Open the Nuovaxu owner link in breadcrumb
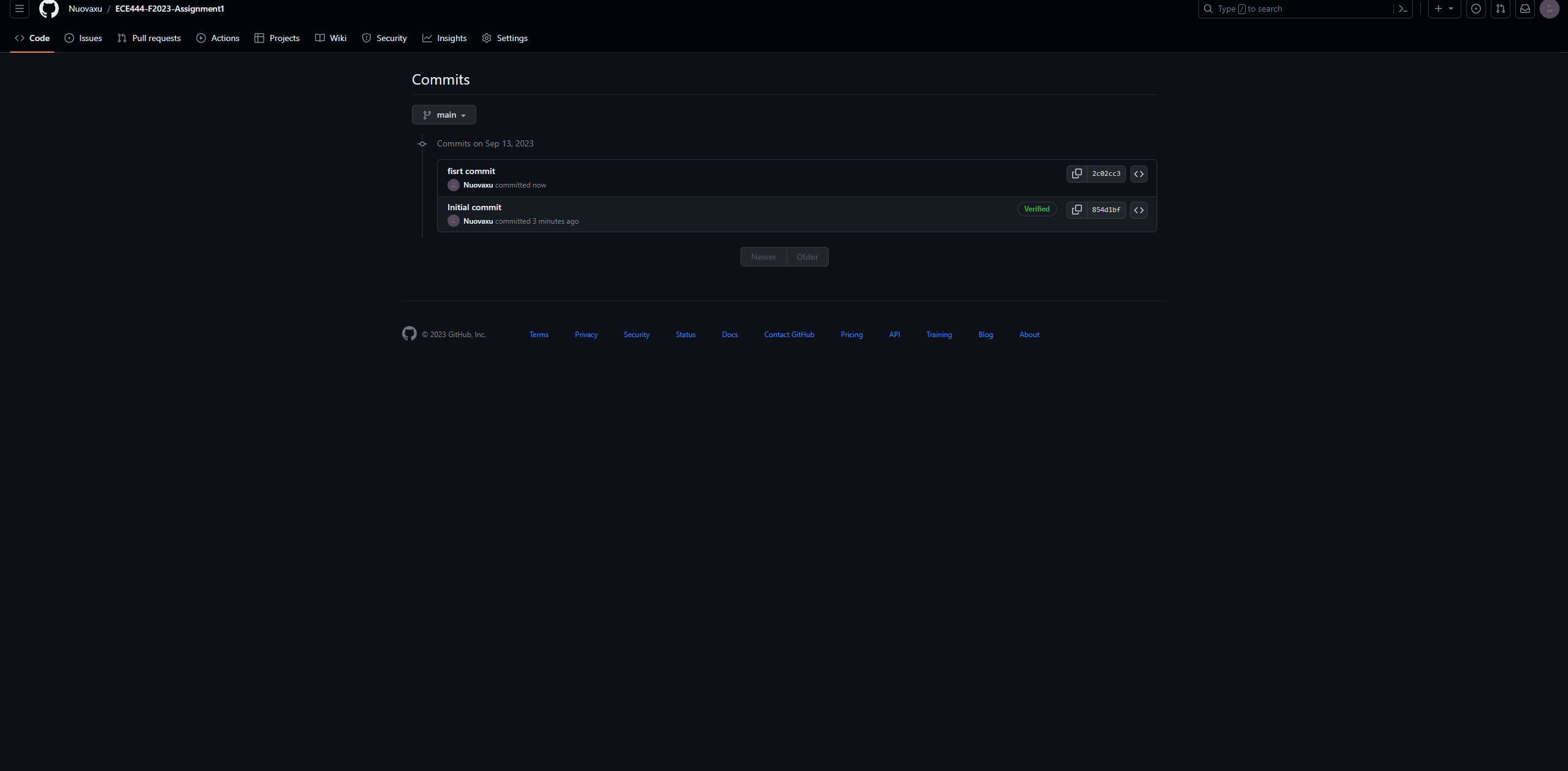1568x771 pixels. tap(85, 9)
